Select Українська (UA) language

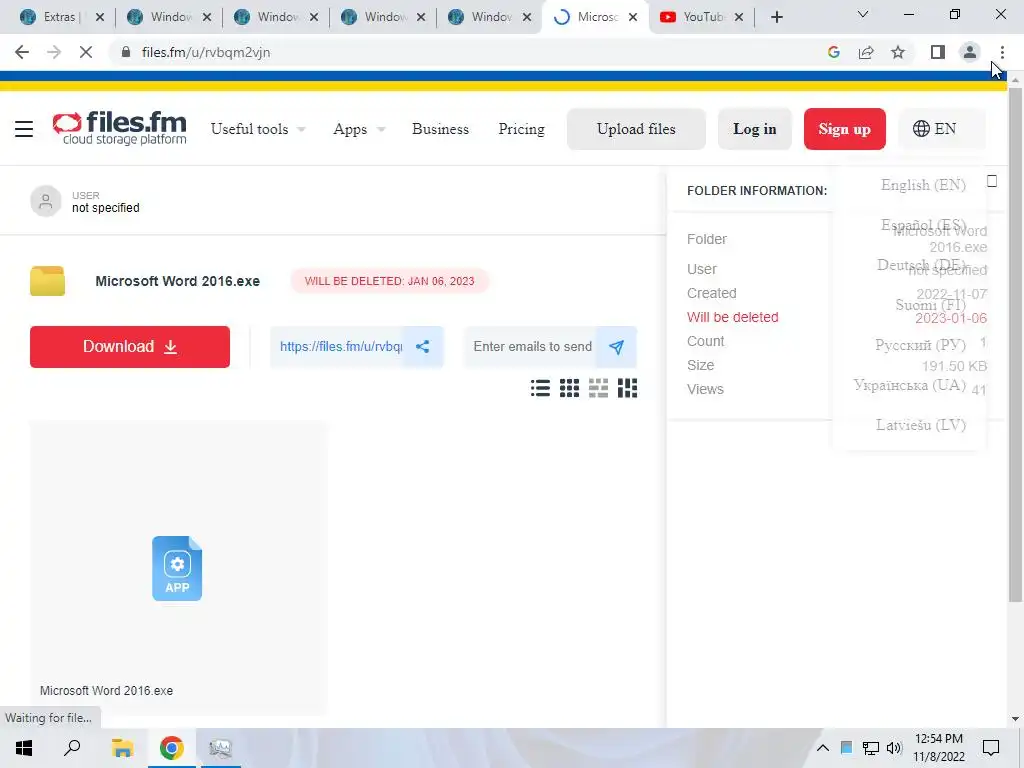click(x=909, y=385)
